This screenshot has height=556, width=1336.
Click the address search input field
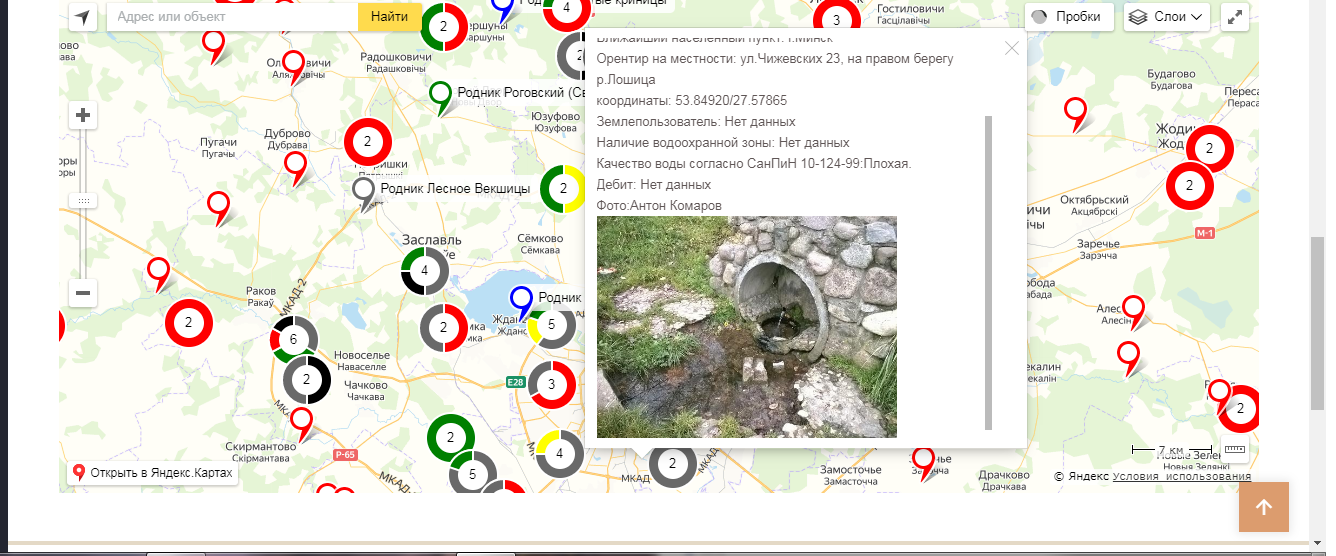(x=232, y=17)
